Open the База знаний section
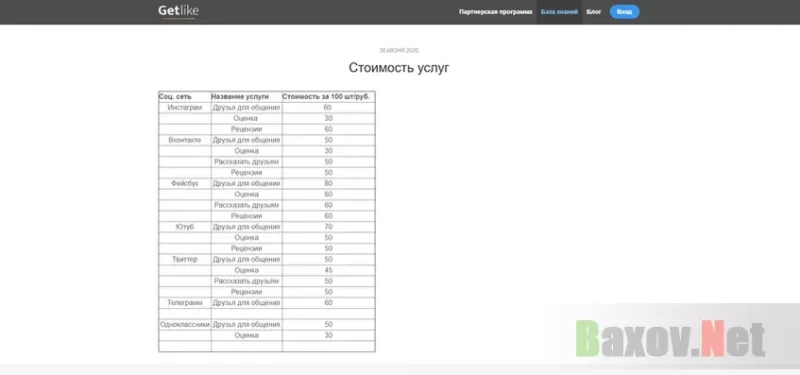This screenshot has height=375, width=800. (x=559, y=12)
